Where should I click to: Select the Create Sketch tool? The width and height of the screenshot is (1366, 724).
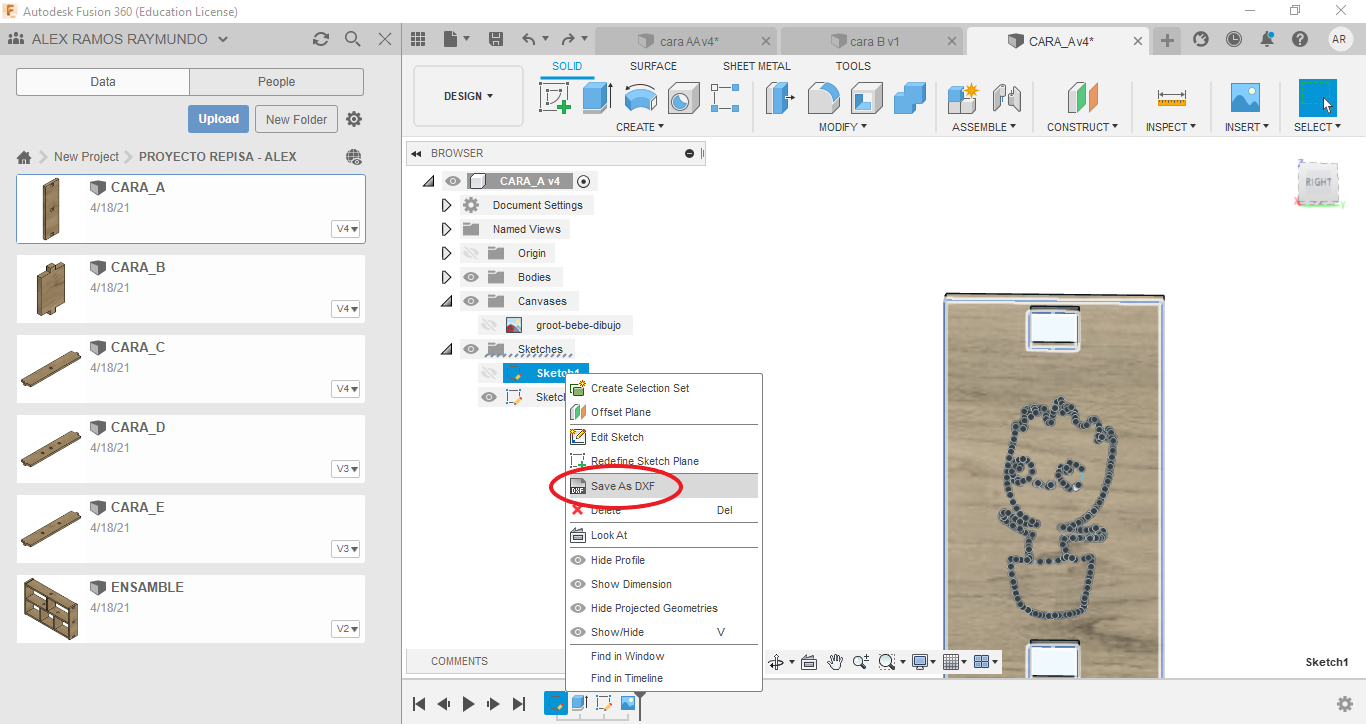(555, 98)
